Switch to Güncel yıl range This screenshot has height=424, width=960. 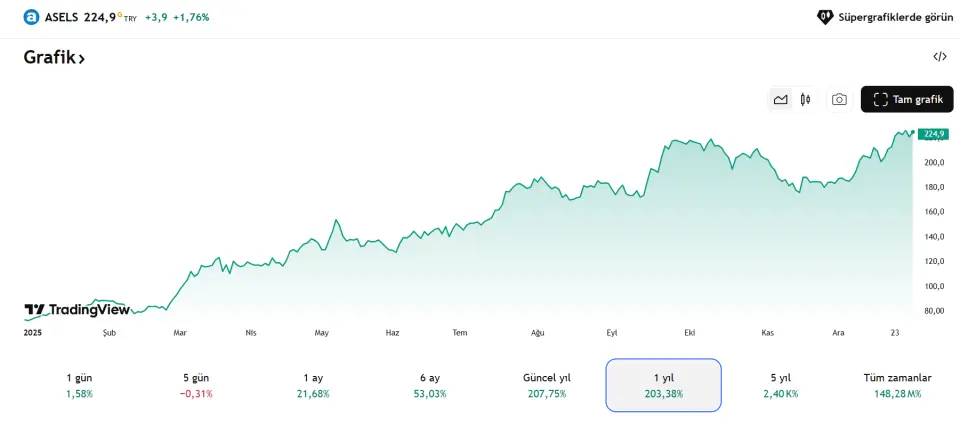click(547, 385)
